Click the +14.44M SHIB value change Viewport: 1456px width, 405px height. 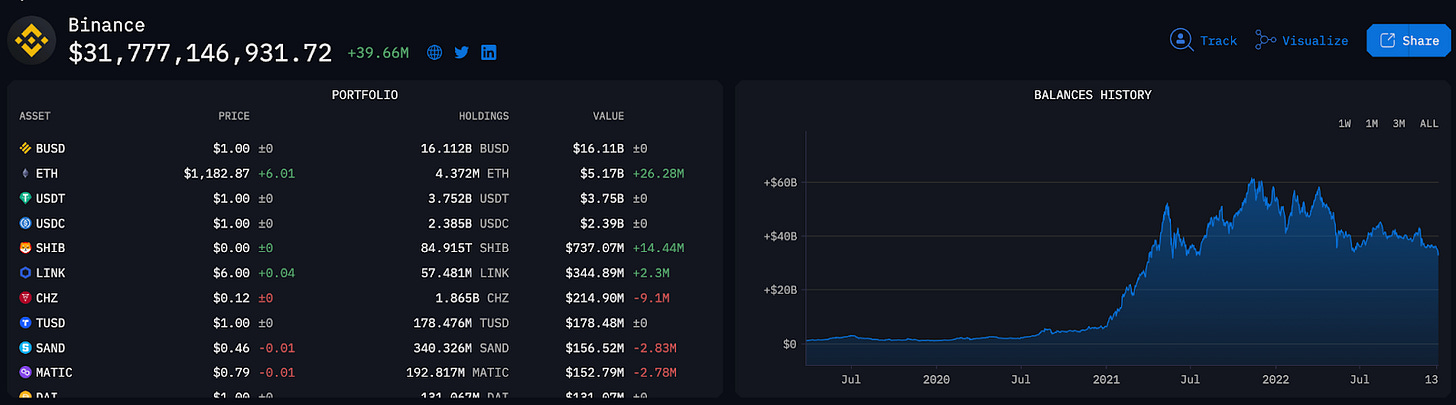(x=658, y=248)
